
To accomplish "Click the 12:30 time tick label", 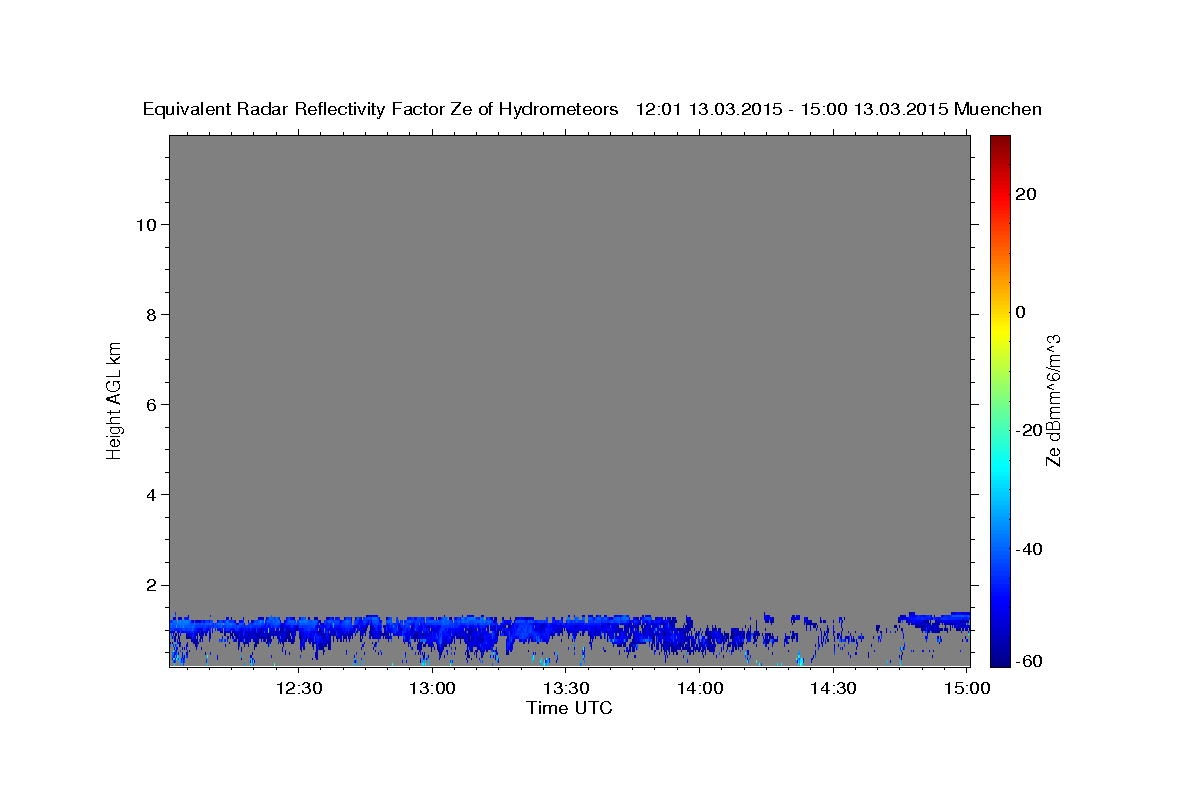I will (299, 688).
